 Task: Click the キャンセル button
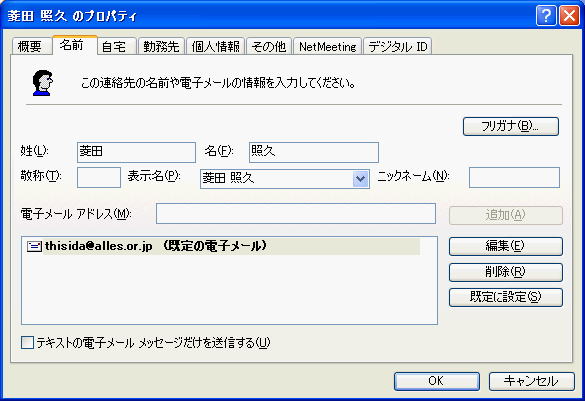click(532, 381)
